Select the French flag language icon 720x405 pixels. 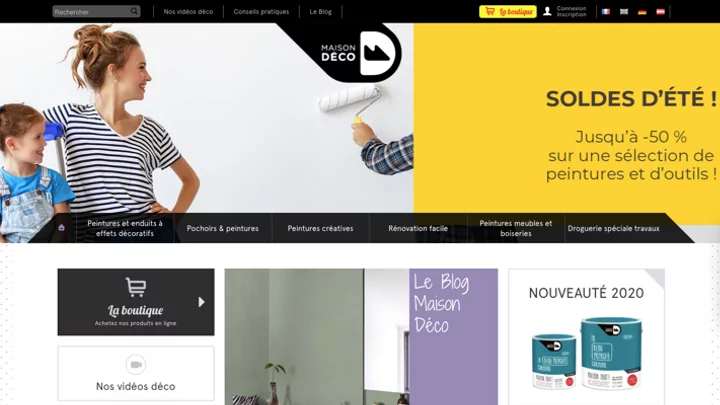coord(606,11)
